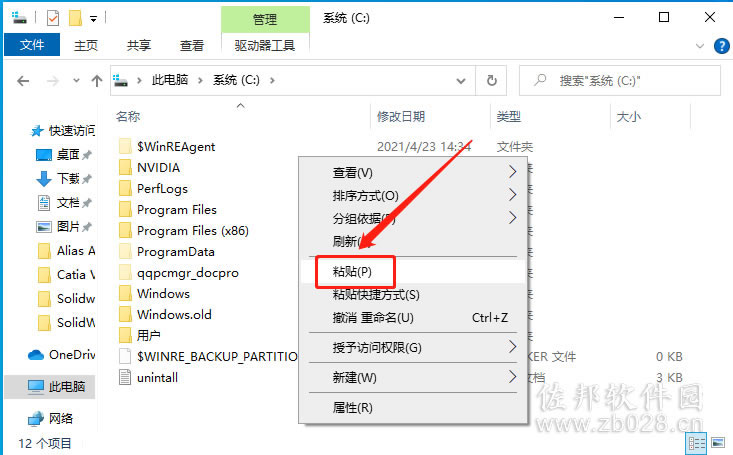The width and height of the screenshot is (733, 455).
Task: Open the address bar history dropdown
Action: pos(461,81)
